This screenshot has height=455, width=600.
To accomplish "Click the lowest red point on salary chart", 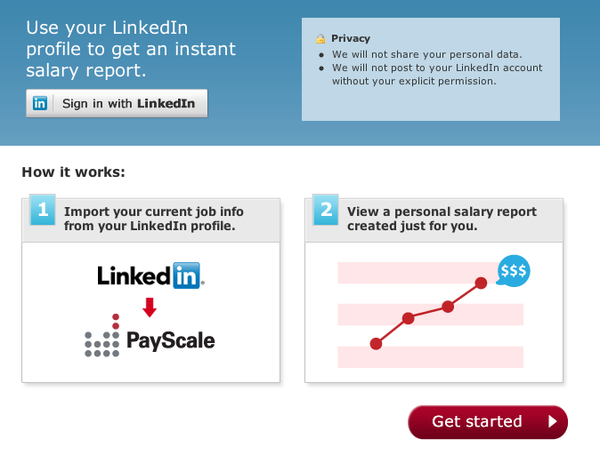I will point(376,344).
